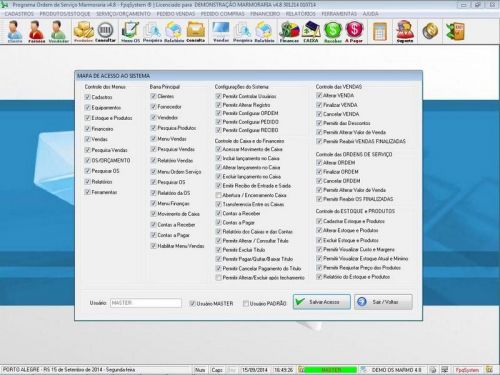
Task: Open the FINANCEIRO menu
Action: click(x=265, y=14)
